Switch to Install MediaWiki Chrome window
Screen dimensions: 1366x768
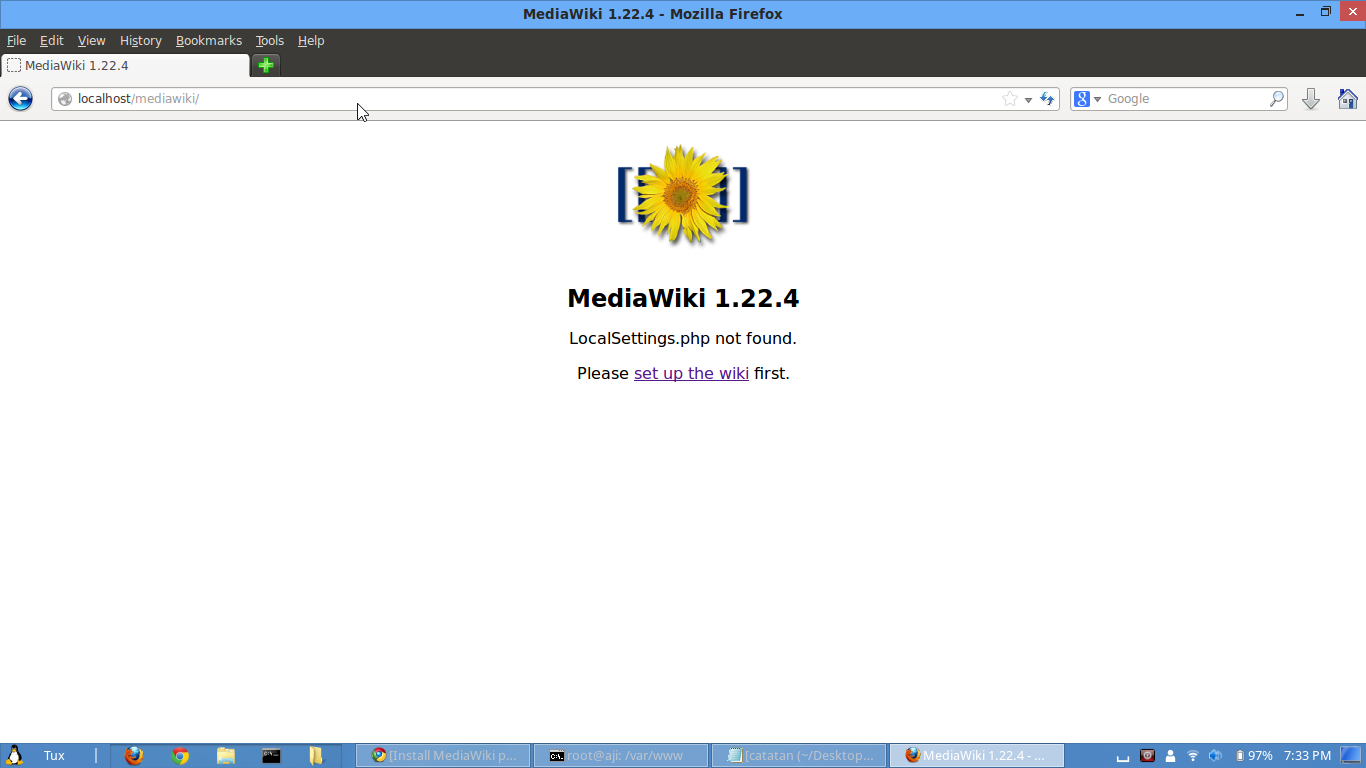click(443, 755)
